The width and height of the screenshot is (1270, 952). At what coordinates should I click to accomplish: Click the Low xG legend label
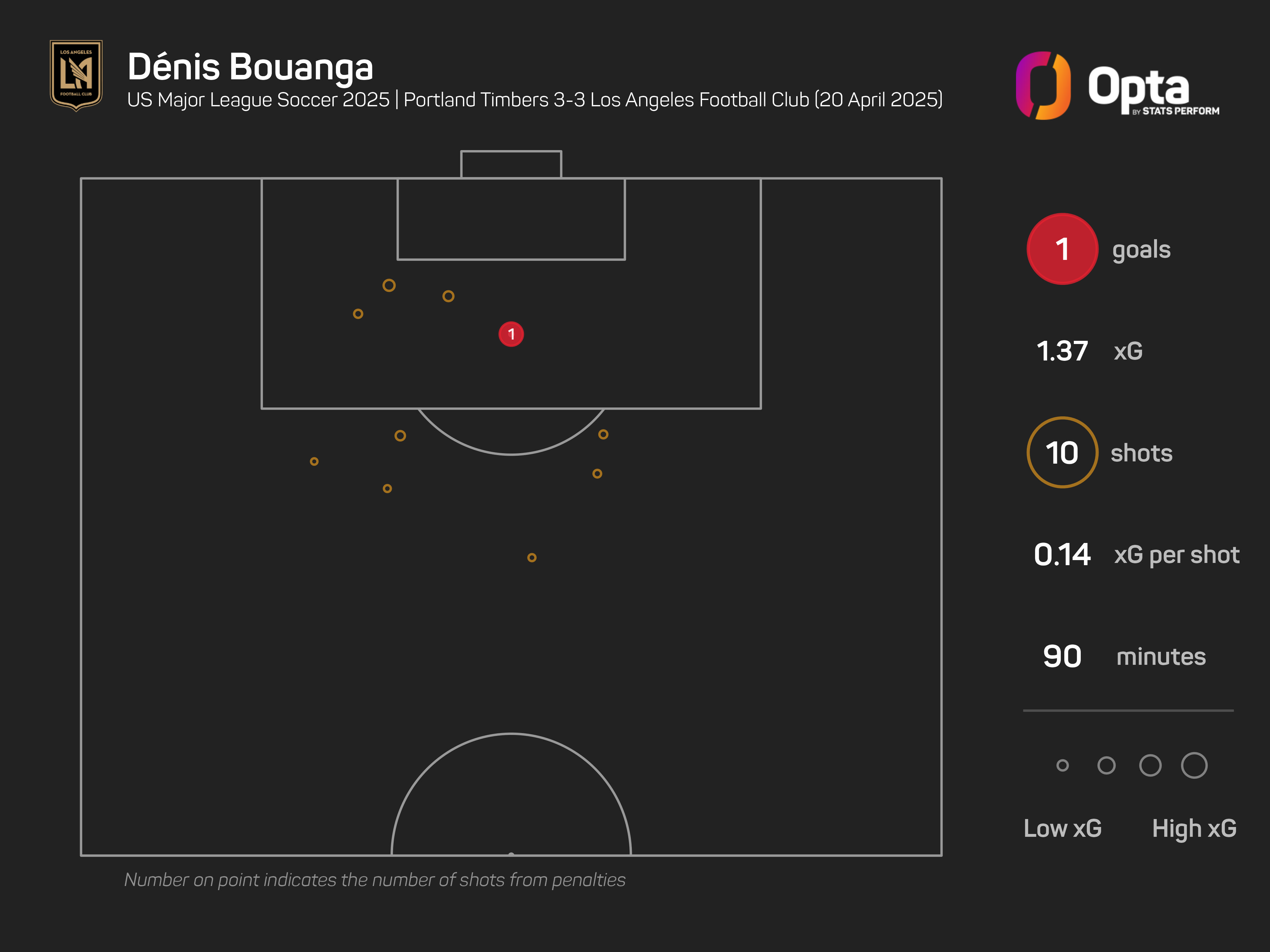pyautogui.click(x=1062, y=828)
